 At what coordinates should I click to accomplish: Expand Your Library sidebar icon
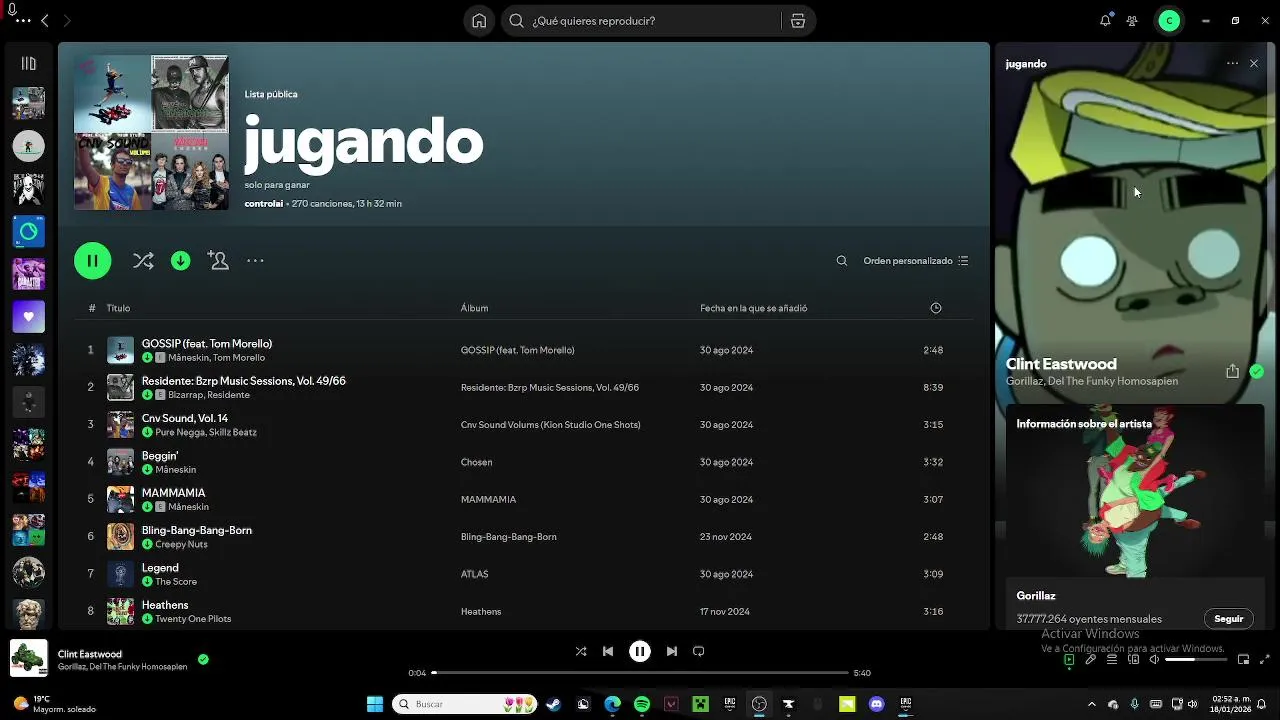click(28, 64)
